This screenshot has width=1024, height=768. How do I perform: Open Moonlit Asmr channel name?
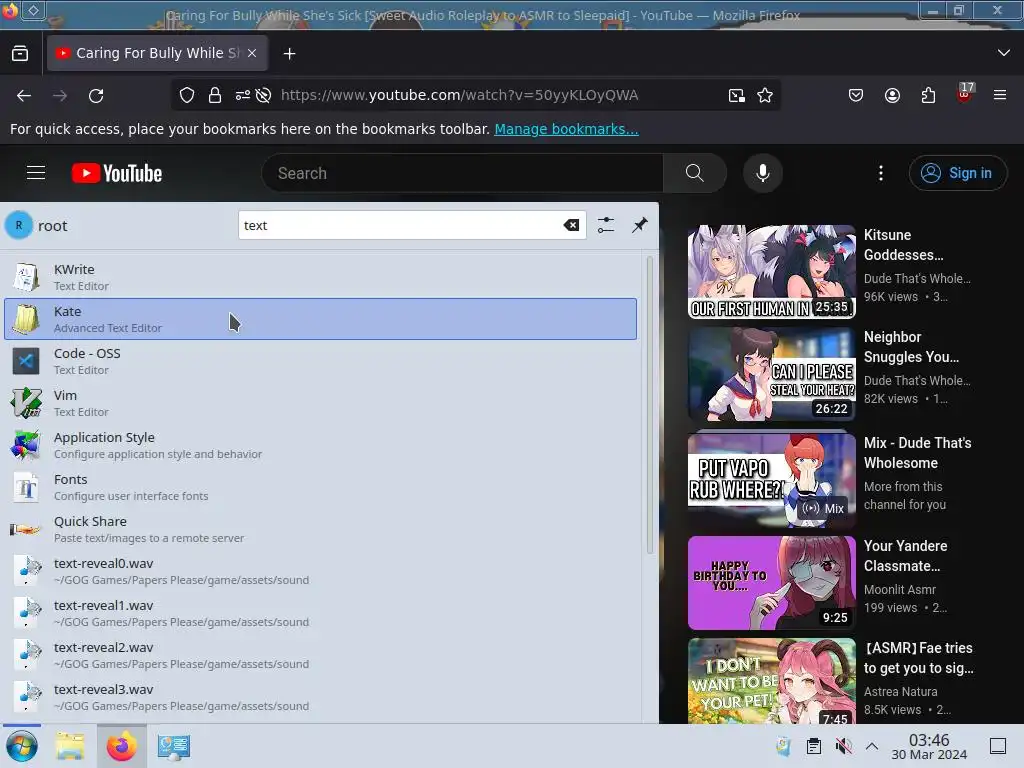click(899, 589)
